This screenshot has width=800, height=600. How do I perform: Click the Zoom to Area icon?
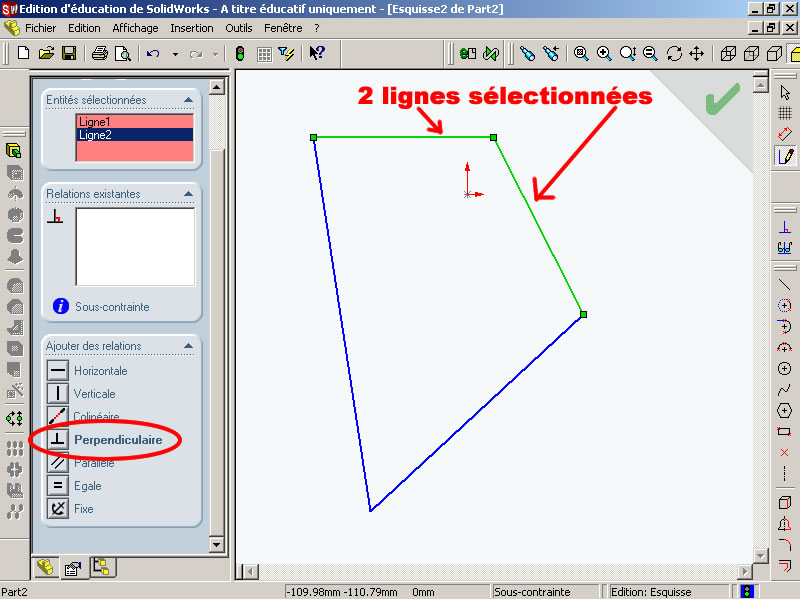[x=604, y=53]
